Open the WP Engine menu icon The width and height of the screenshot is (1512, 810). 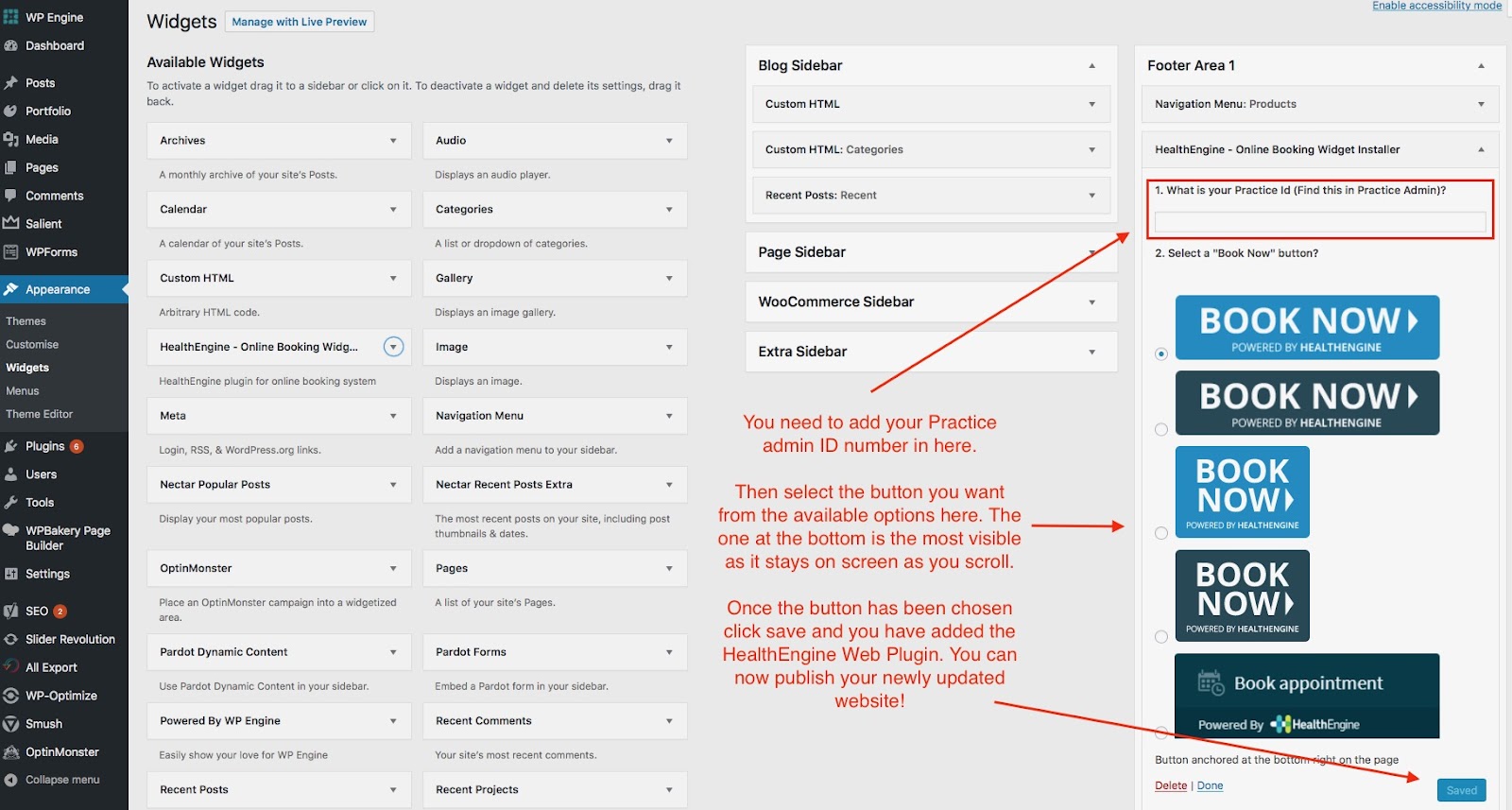pyautogui.click(x=11, y=17)
